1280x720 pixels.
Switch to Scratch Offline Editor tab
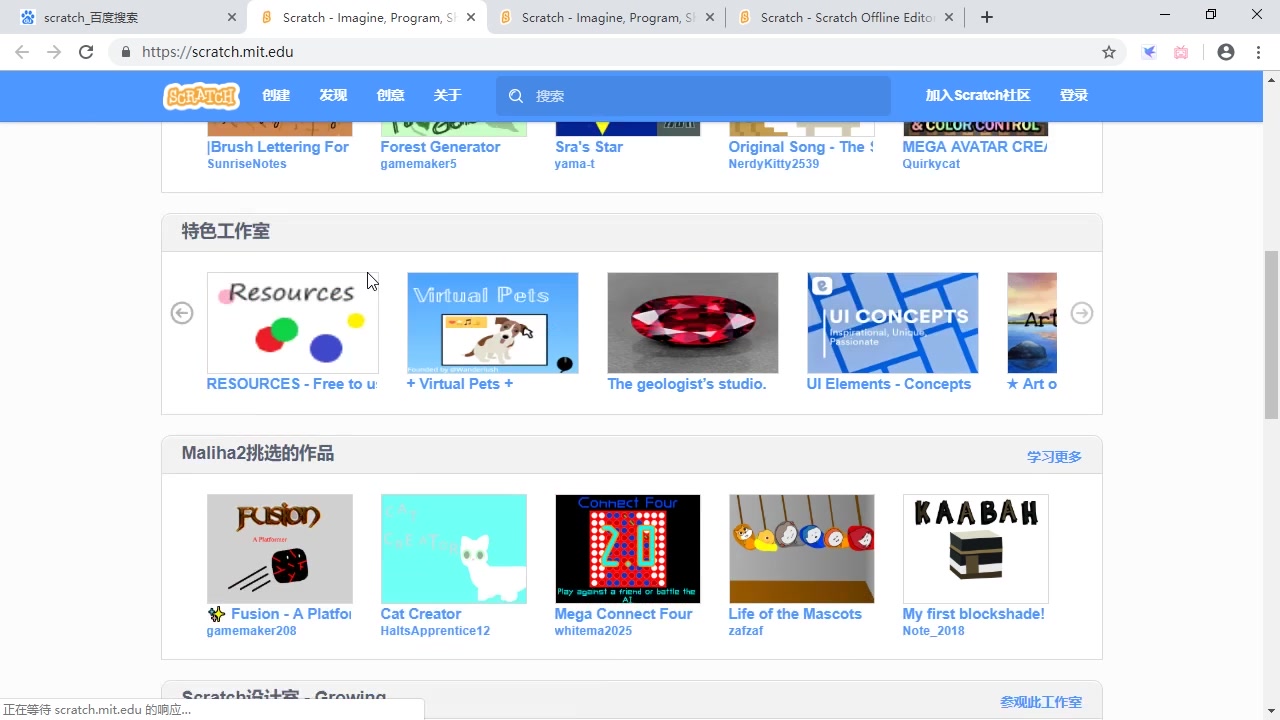[847, 18]
